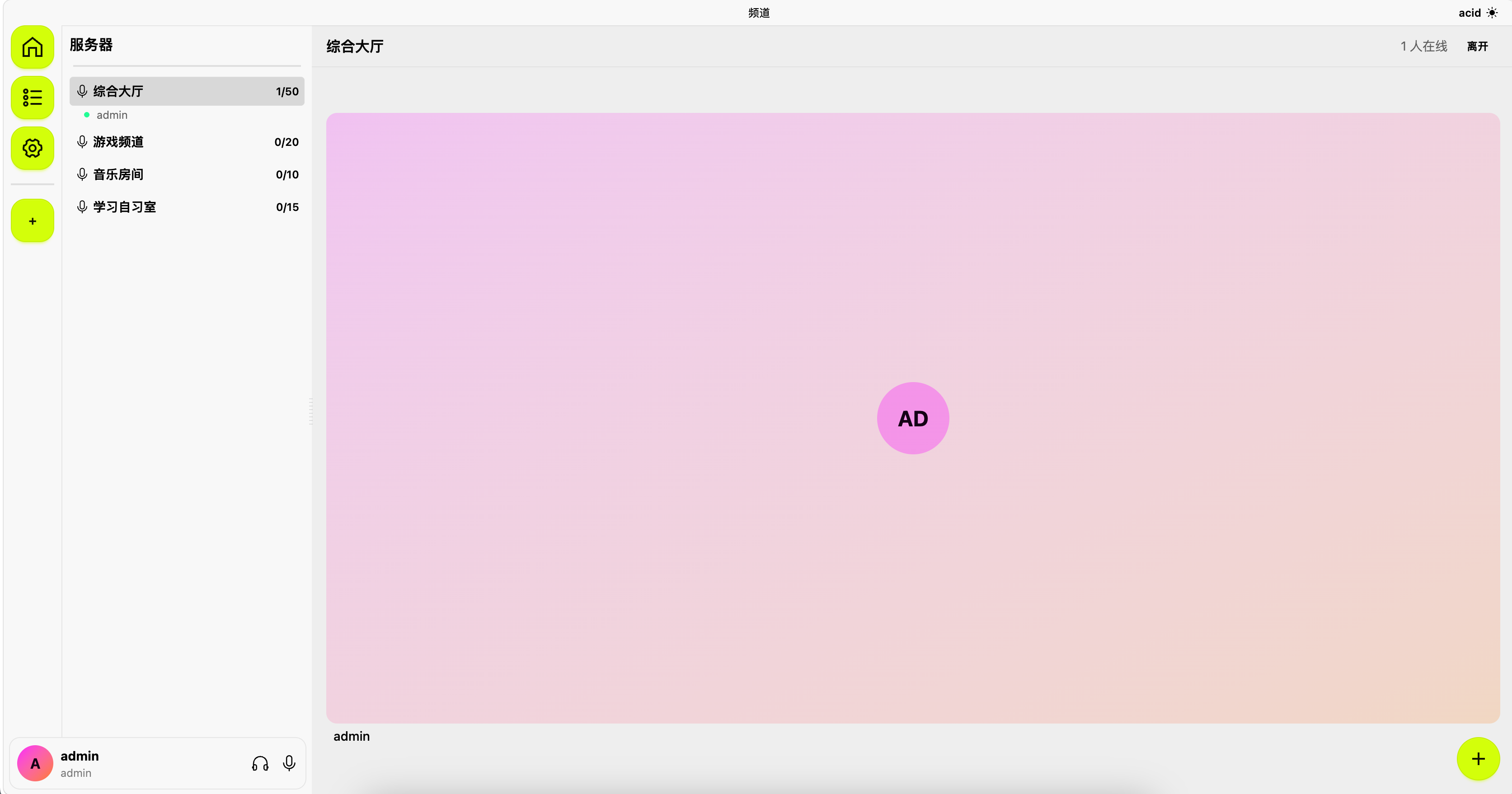Join the 学习自习室 channel
This screenshot has width=1512, height=794.
click(x=187, y=206)
